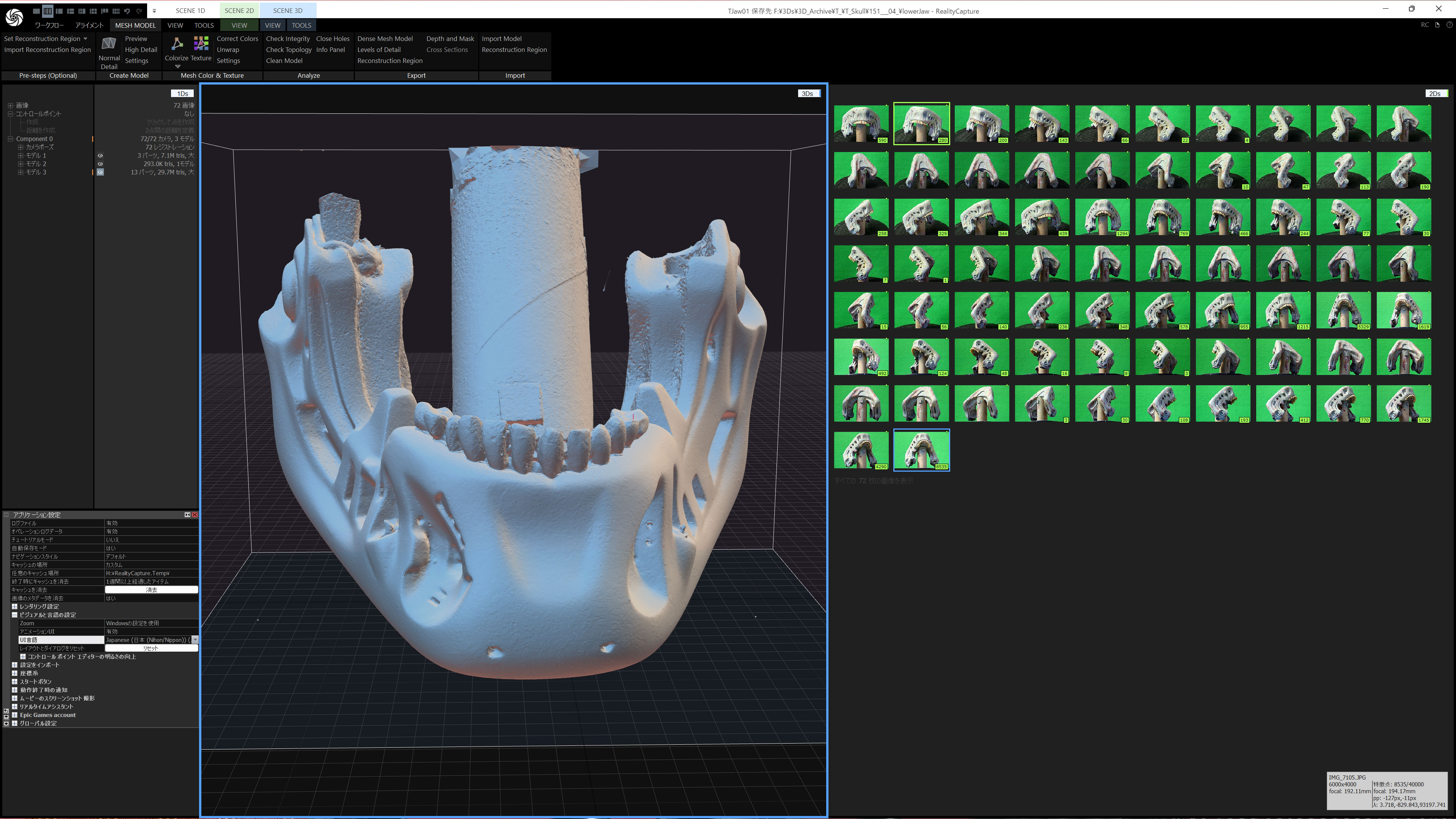Open the green SCENE 2D VIEW tab
1456x819 pixels.
coord(239,25)
